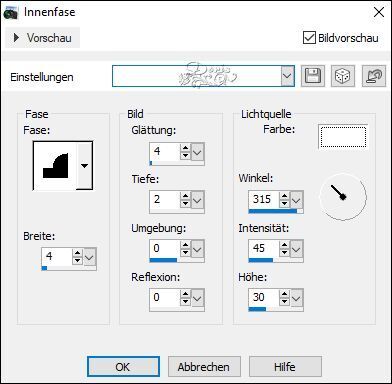The height and width of the screenshot is (384, 392).
Task: Confirm with the OK button
Action: 123,367
